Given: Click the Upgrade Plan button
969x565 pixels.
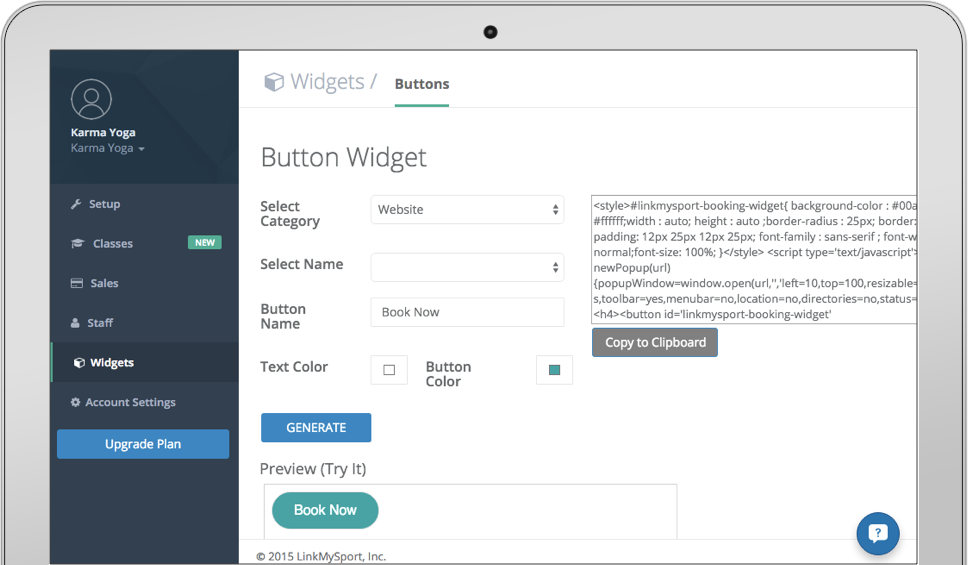Looking at the screenshot, I should pos(143,444).
